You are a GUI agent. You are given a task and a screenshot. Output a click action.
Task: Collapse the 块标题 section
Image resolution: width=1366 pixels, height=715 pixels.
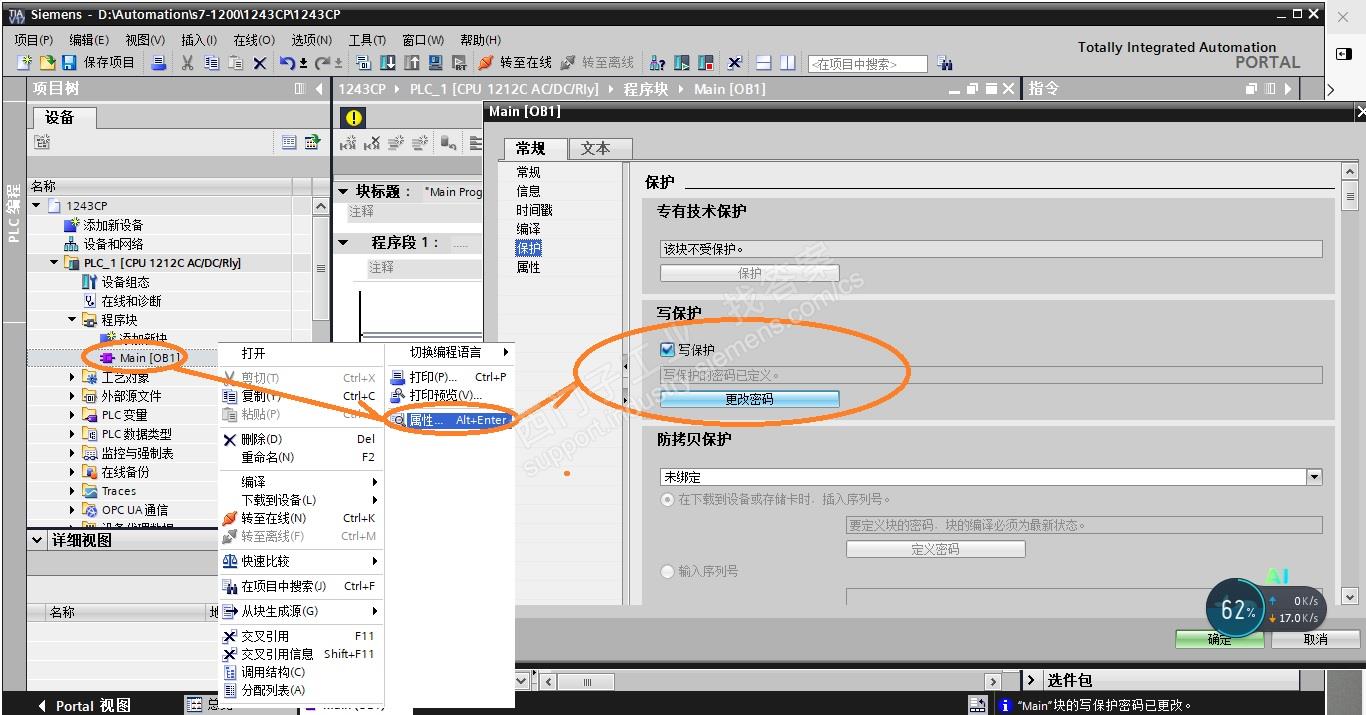click(x=344, y=191)
